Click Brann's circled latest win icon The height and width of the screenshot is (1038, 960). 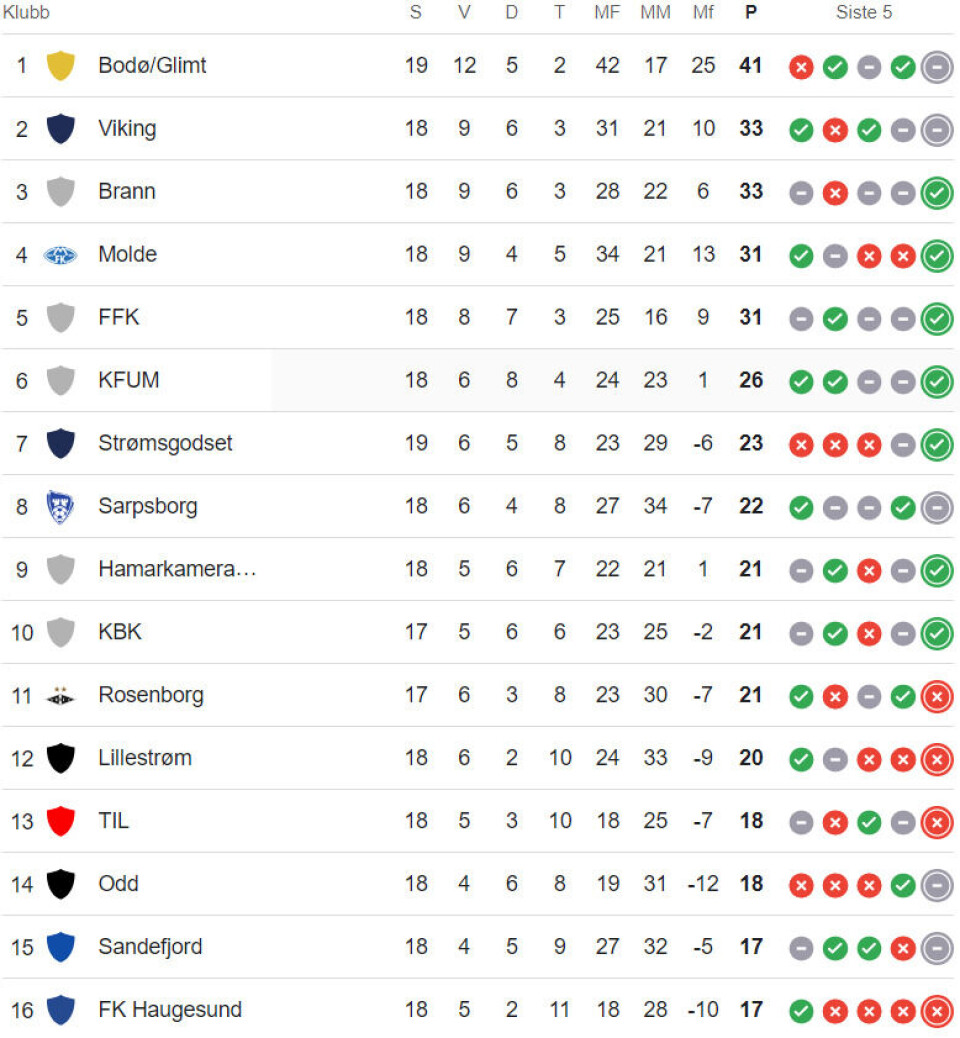coord(937,192)
